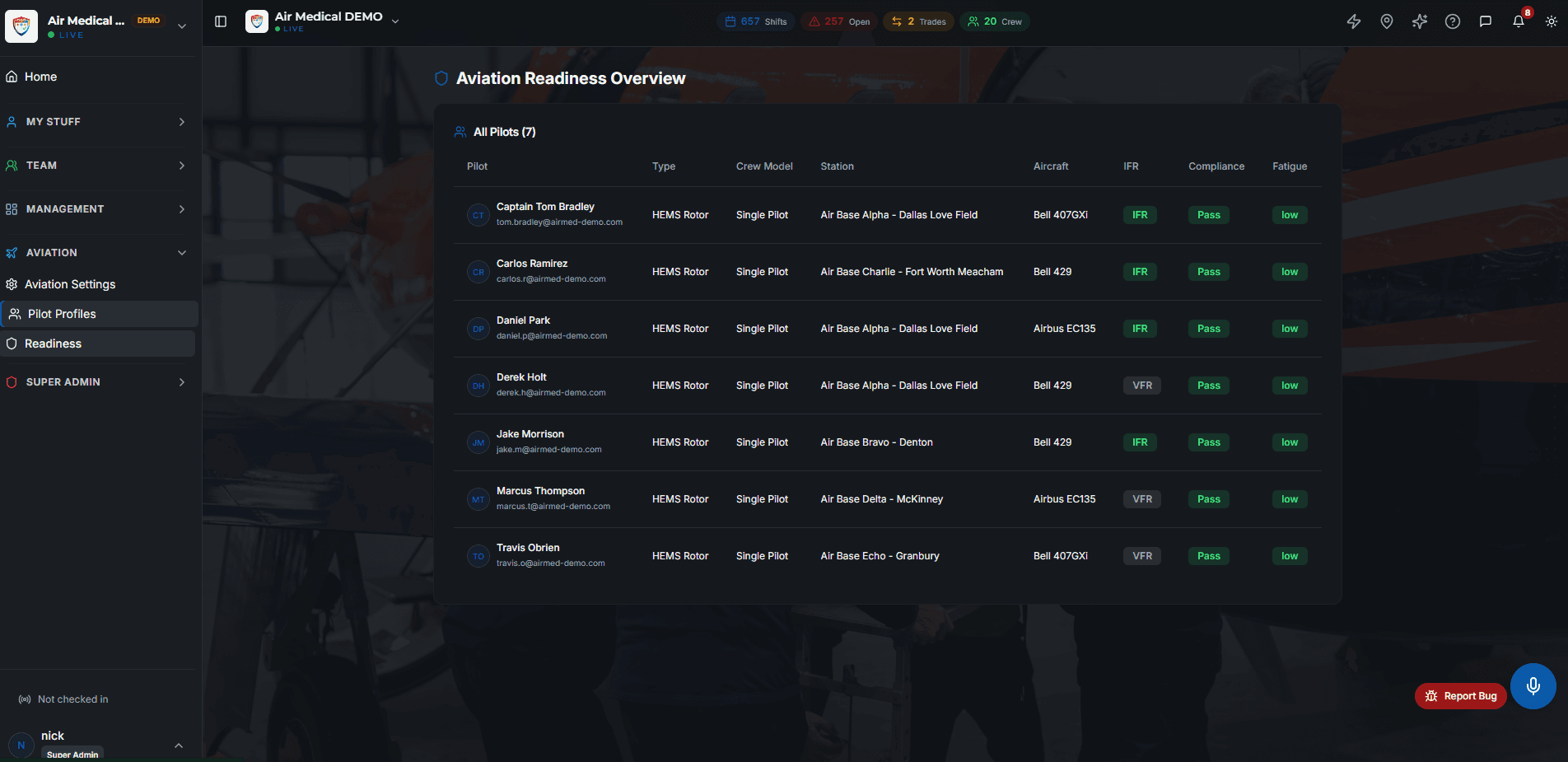1568x762 pixels.
Task: Click the Compliance column header
Action: 1216,166
